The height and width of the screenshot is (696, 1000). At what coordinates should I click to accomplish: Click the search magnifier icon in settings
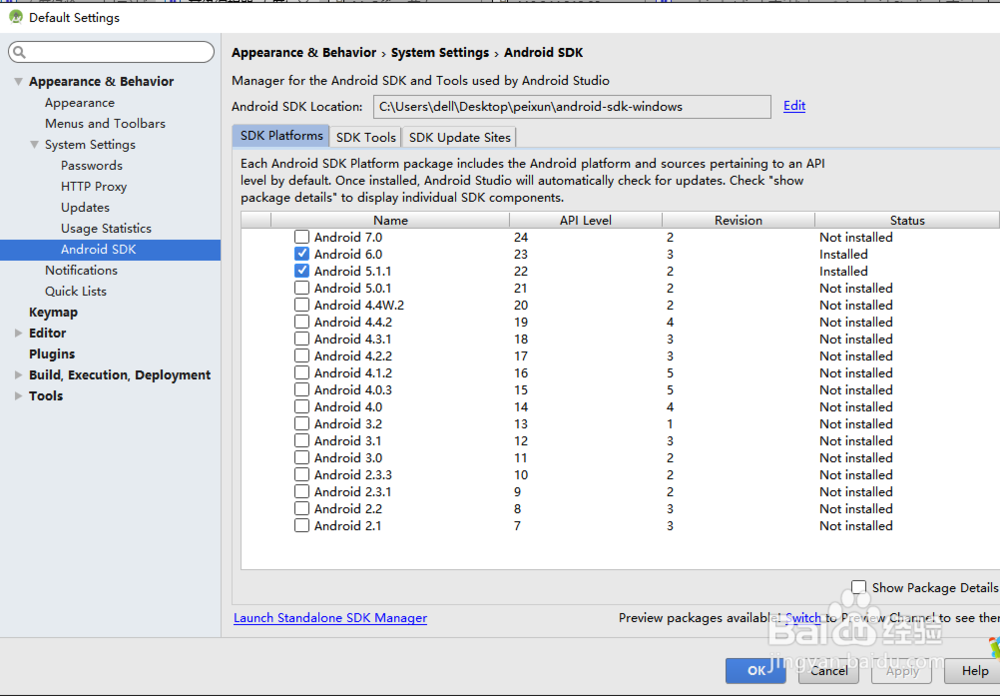pos(19,52)
